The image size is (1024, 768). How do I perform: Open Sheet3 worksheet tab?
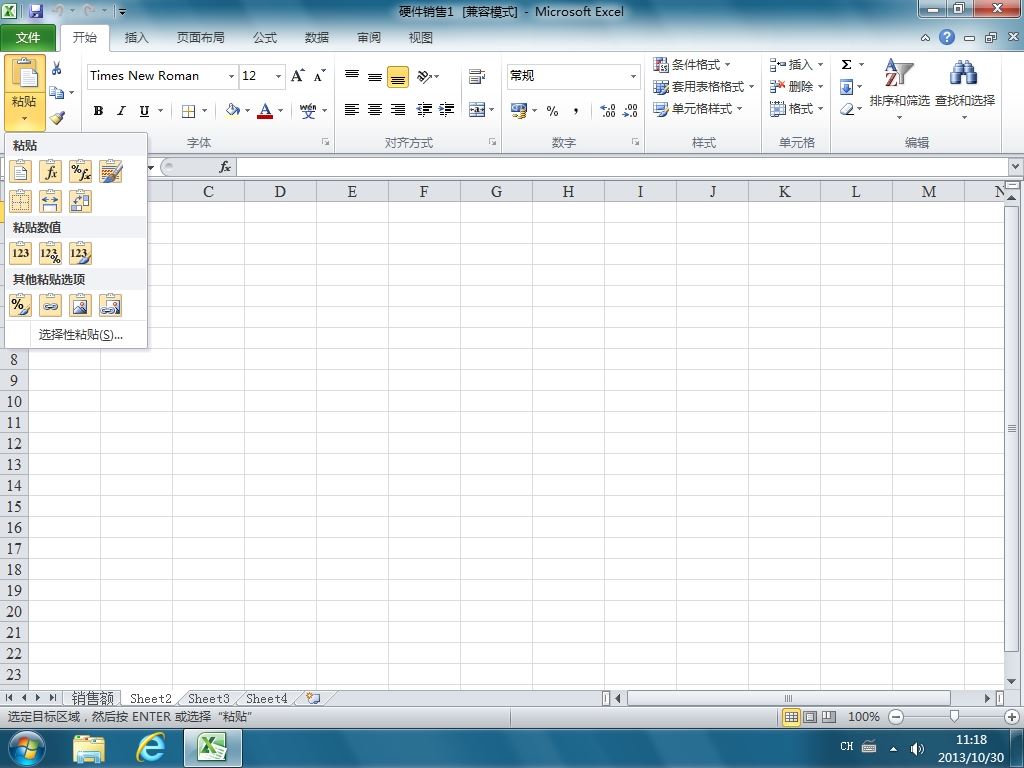tap(209, 699)
